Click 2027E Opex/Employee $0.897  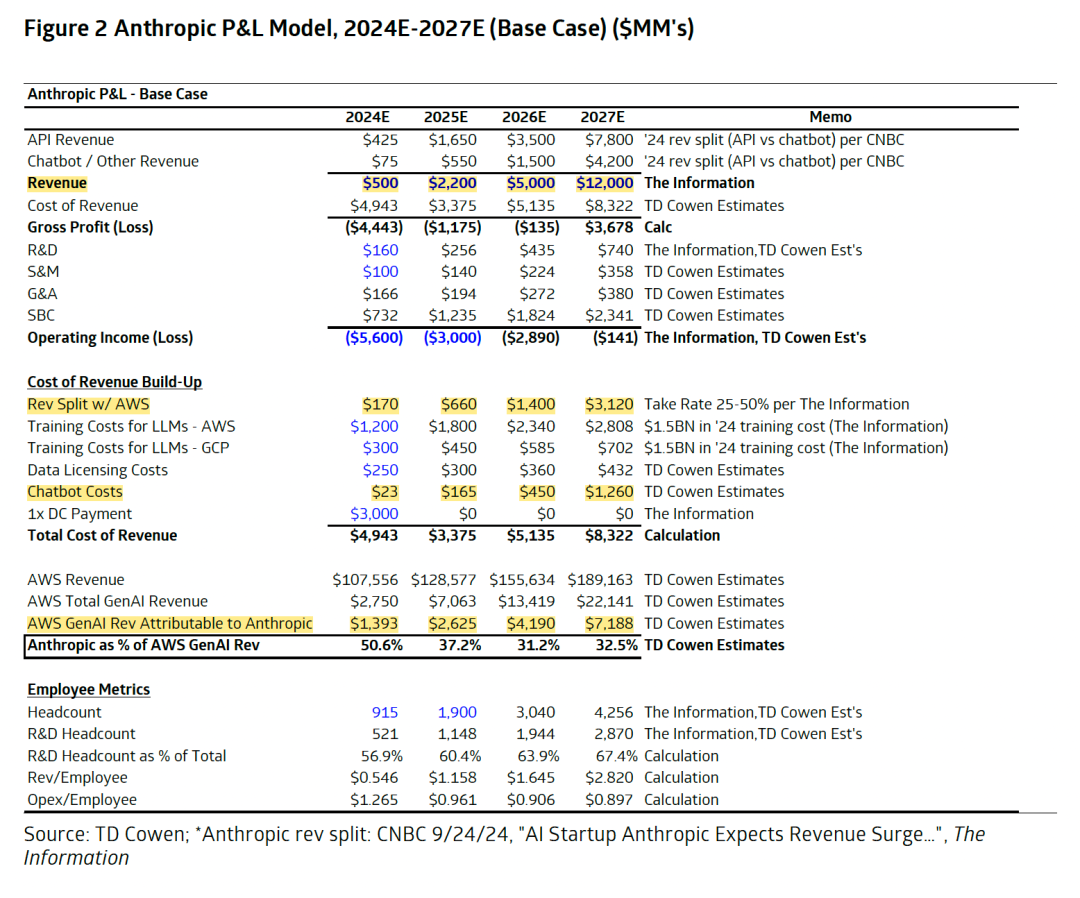tap(609, 800)
